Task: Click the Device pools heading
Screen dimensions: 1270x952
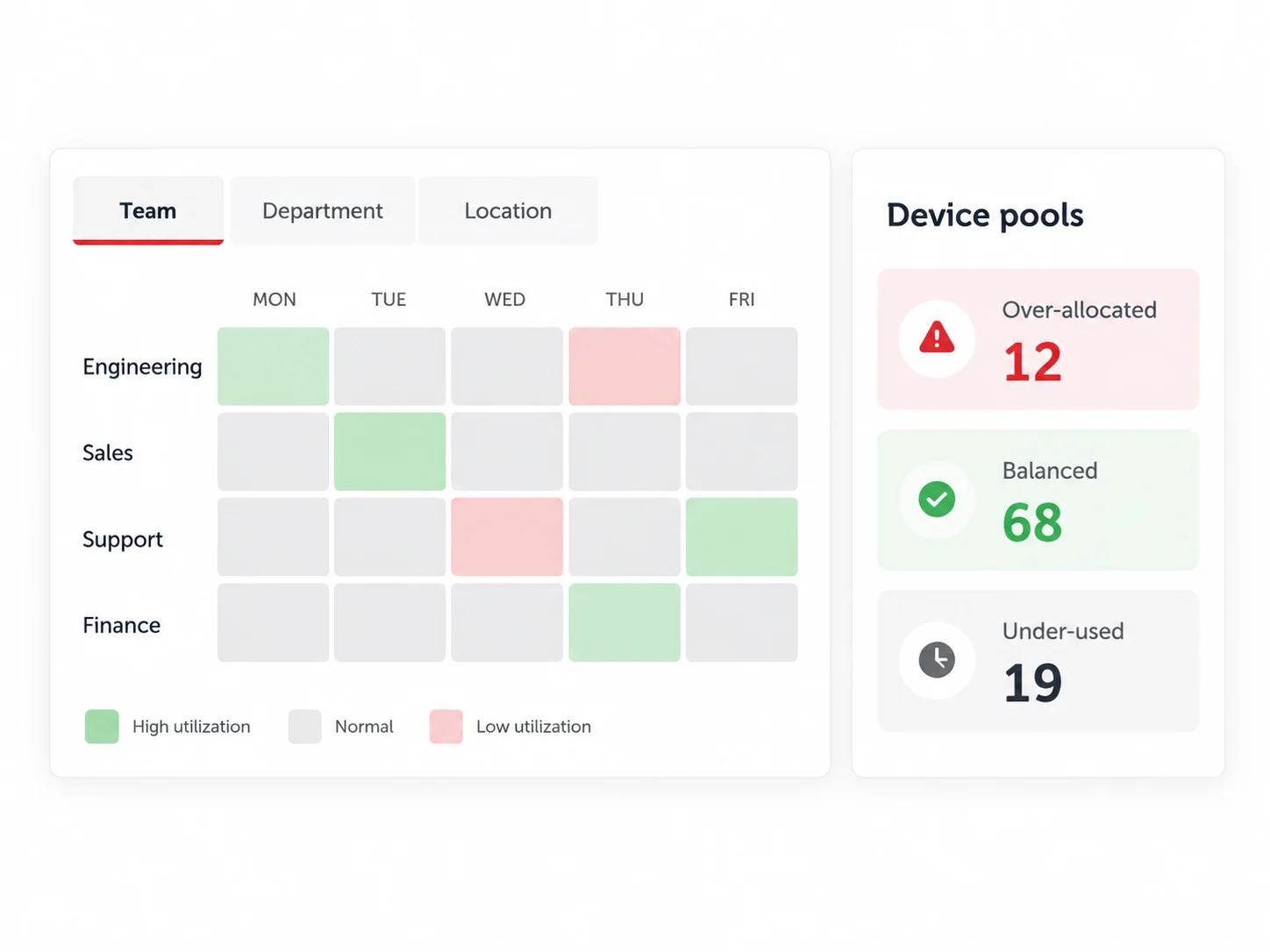Action: coord(985,216)
